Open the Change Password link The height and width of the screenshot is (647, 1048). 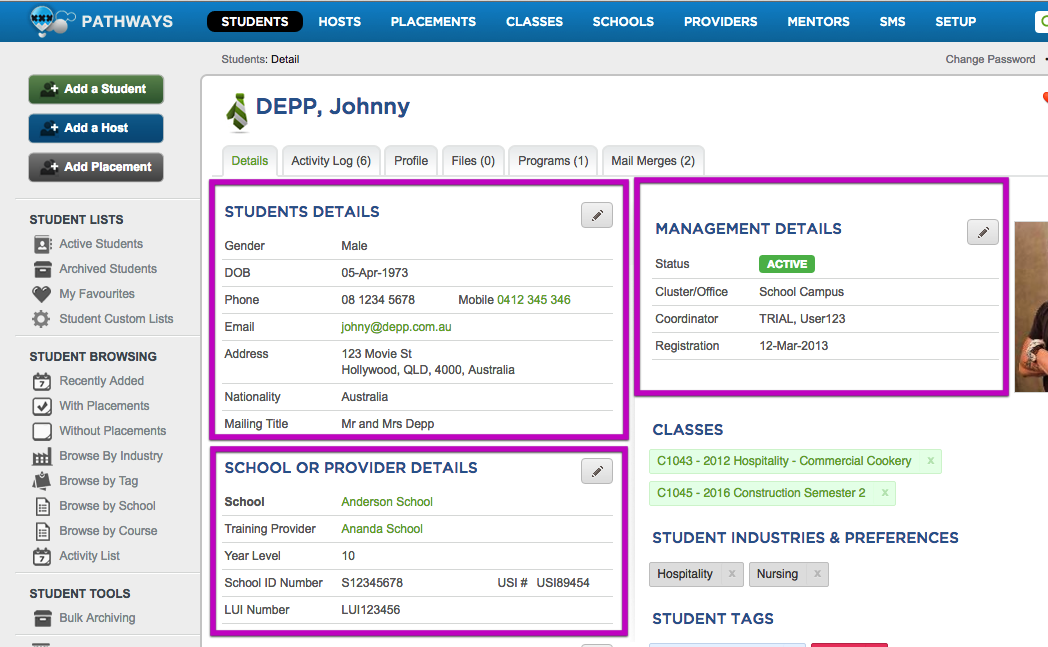coord(990,59)
